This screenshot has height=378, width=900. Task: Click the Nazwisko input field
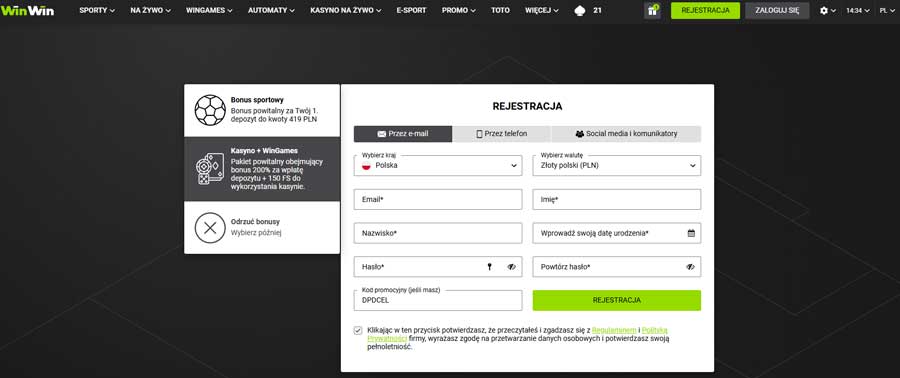click(438, 233)
